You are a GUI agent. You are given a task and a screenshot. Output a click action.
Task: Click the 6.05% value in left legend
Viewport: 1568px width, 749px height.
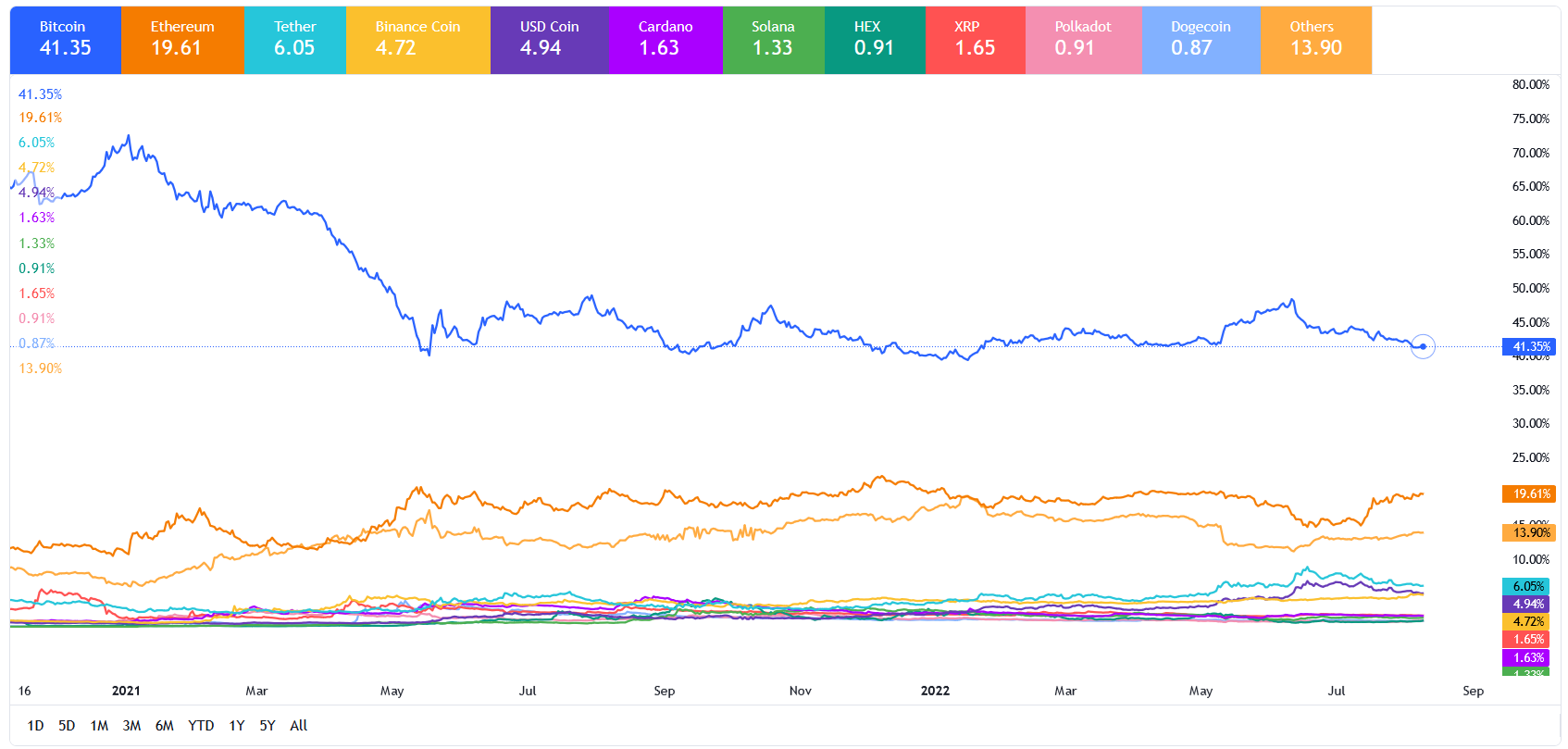(x=36, y=143)
